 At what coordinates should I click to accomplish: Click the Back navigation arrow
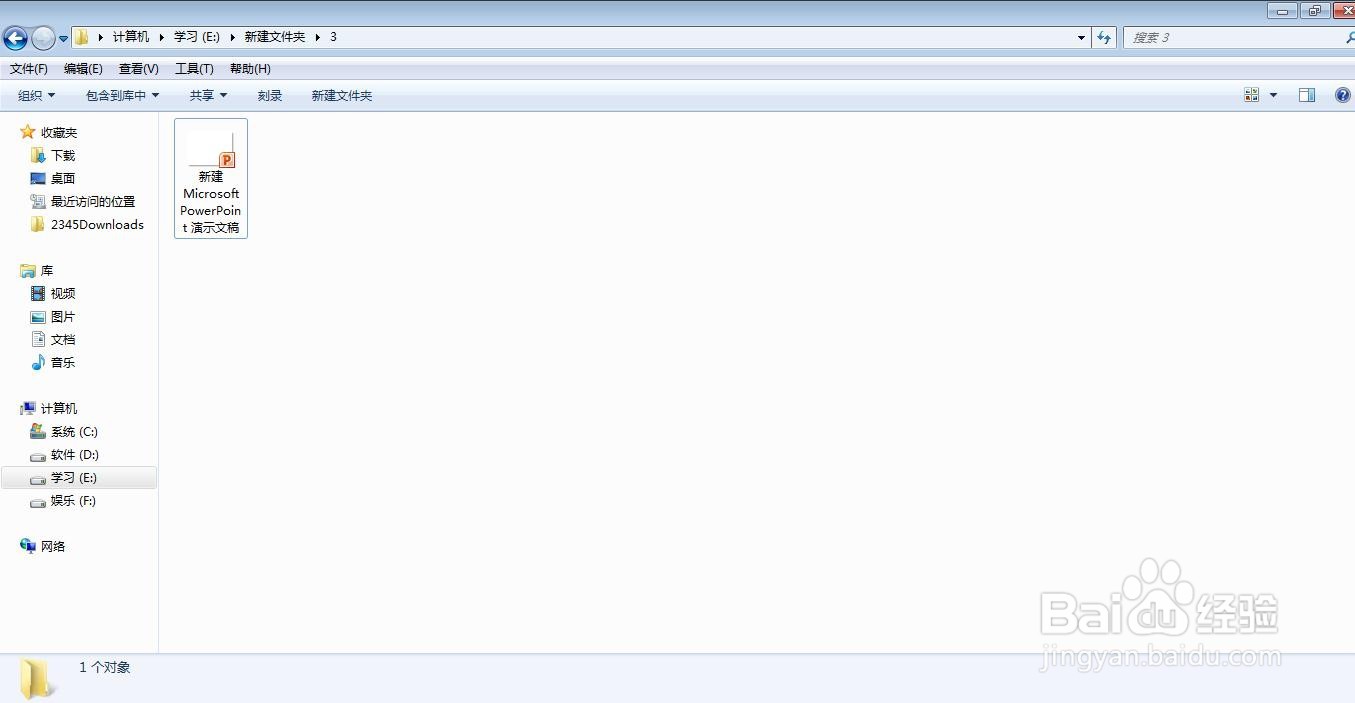click(x=15, y=38)
